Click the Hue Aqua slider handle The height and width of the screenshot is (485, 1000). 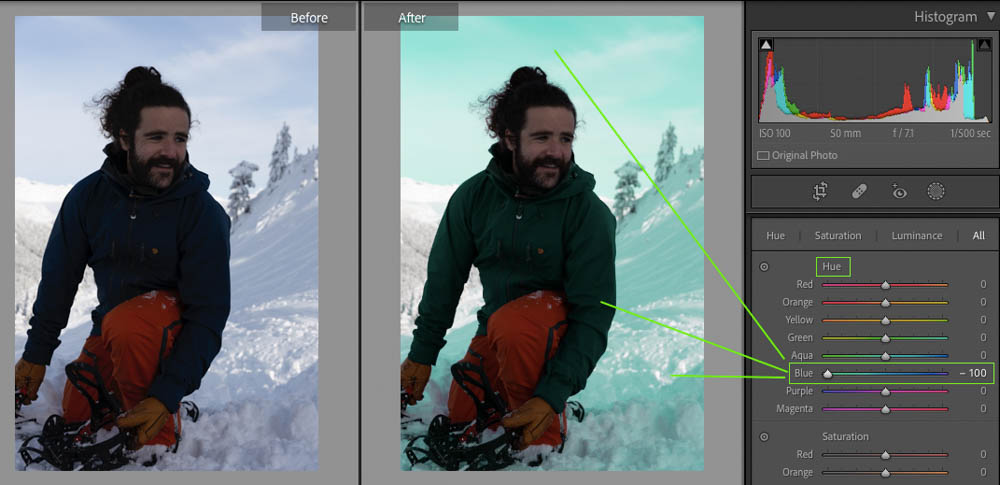click(885, 357)
